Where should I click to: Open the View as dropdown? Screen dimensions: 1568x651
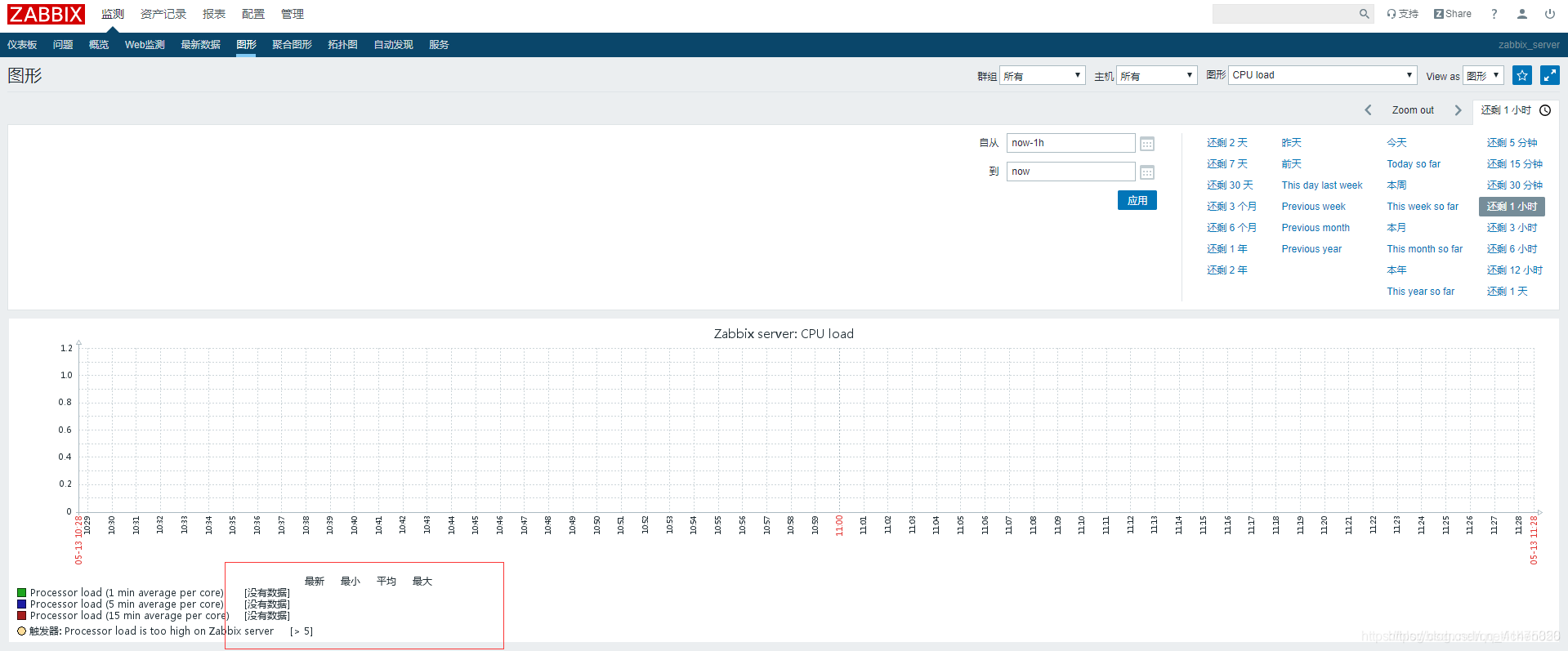coord(1483,75)
